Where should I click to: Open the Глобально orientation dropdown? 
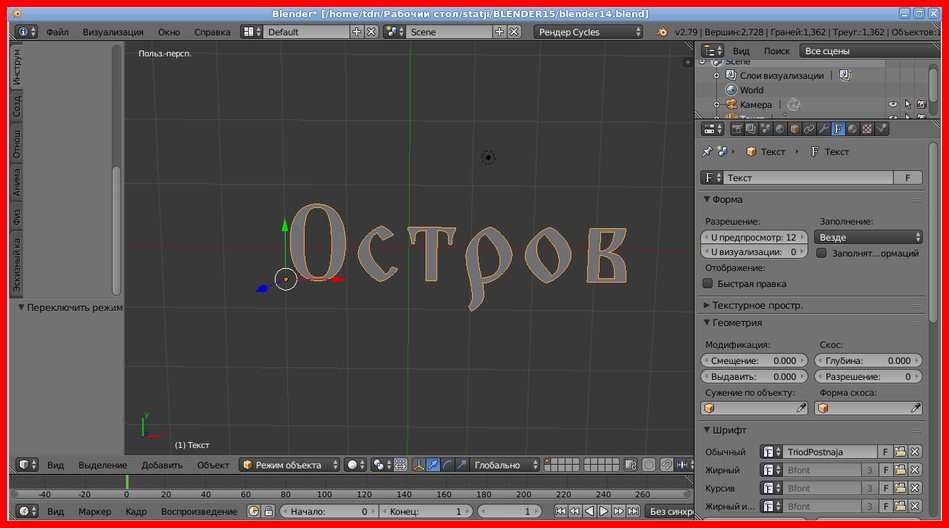coord(505,465)
